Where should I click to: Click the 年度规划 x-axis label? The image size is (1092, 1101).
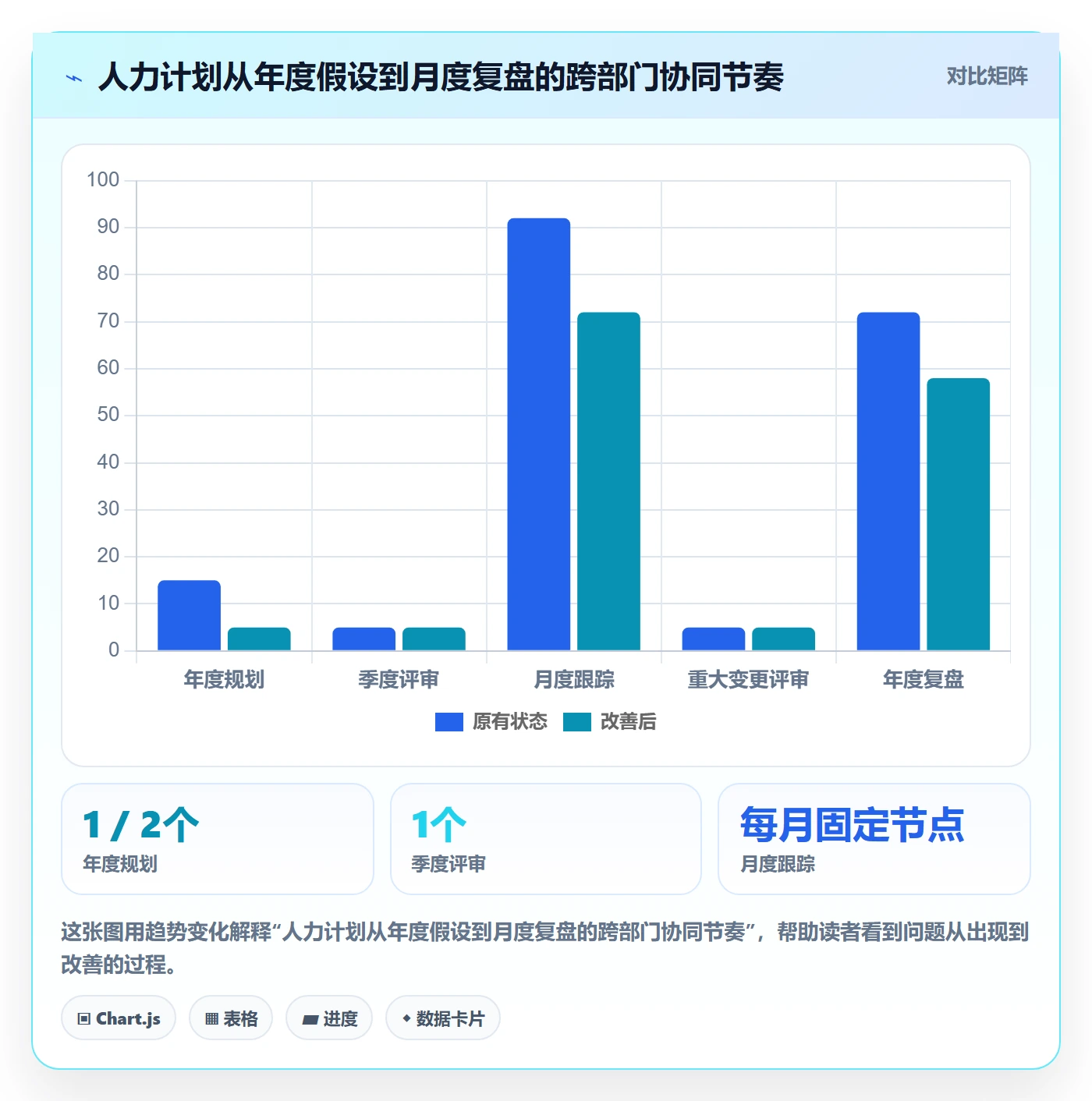click(x=224, y=680)
